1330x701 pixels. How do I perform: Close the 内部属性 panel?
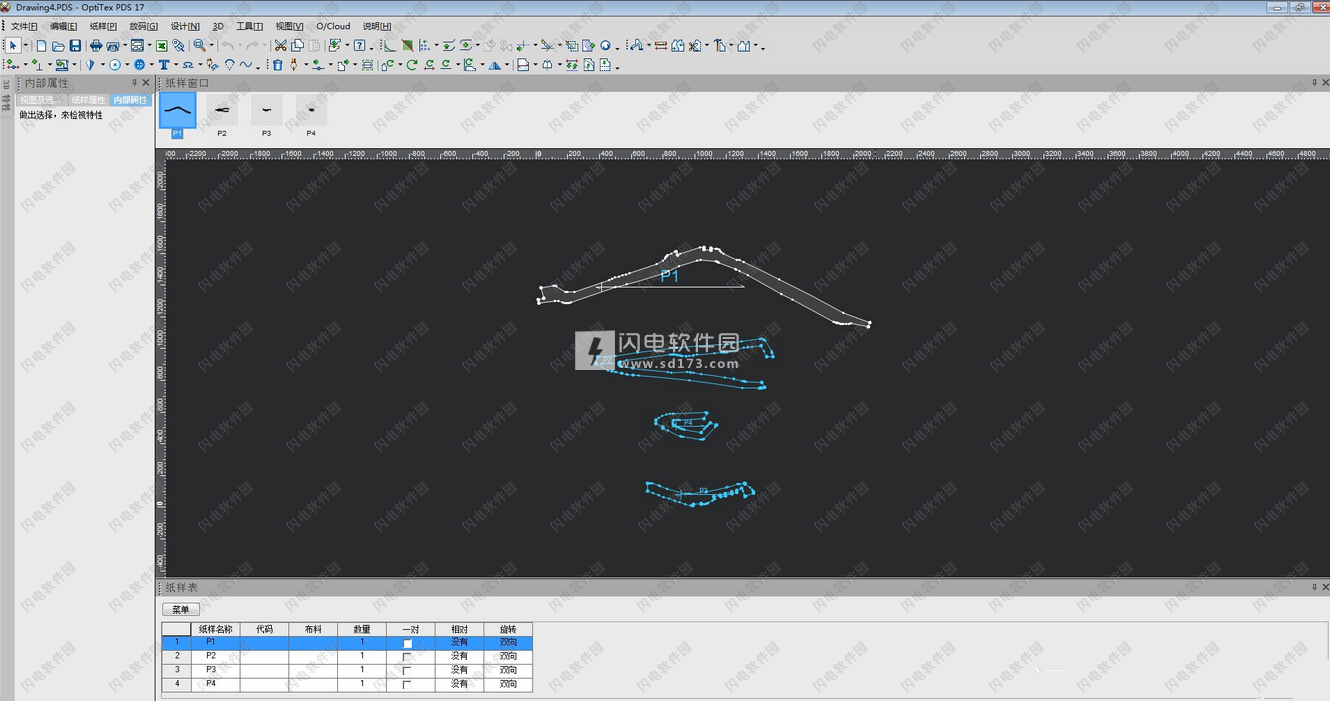(x=146, y=83)
